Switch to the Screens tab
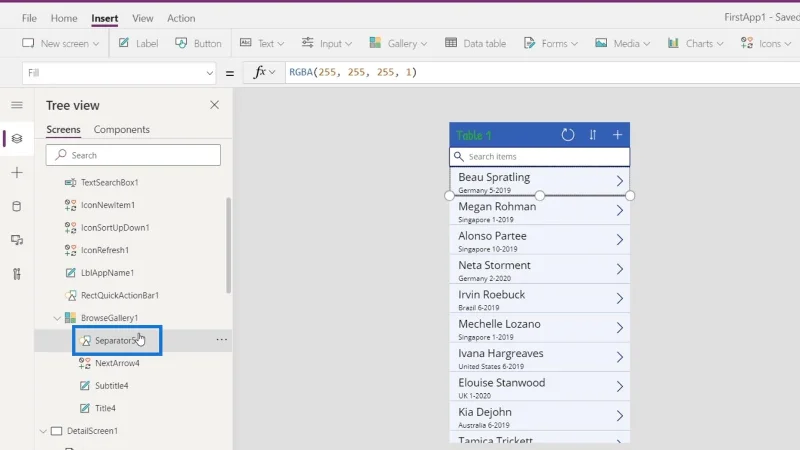 pyautogui.click(x=63, y=130)
